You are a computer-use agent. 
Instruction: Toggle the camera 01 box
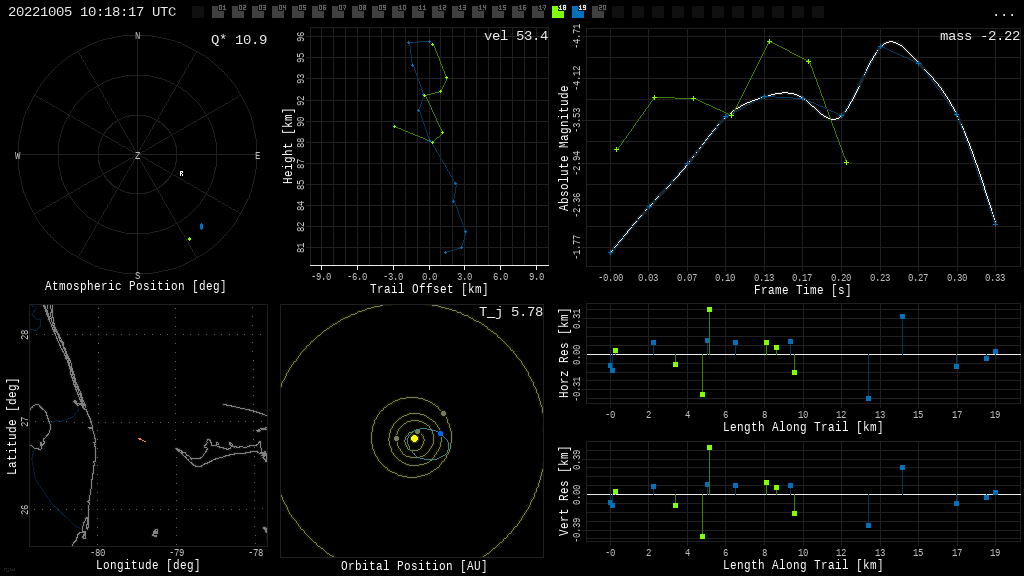(x=218, y=12)
